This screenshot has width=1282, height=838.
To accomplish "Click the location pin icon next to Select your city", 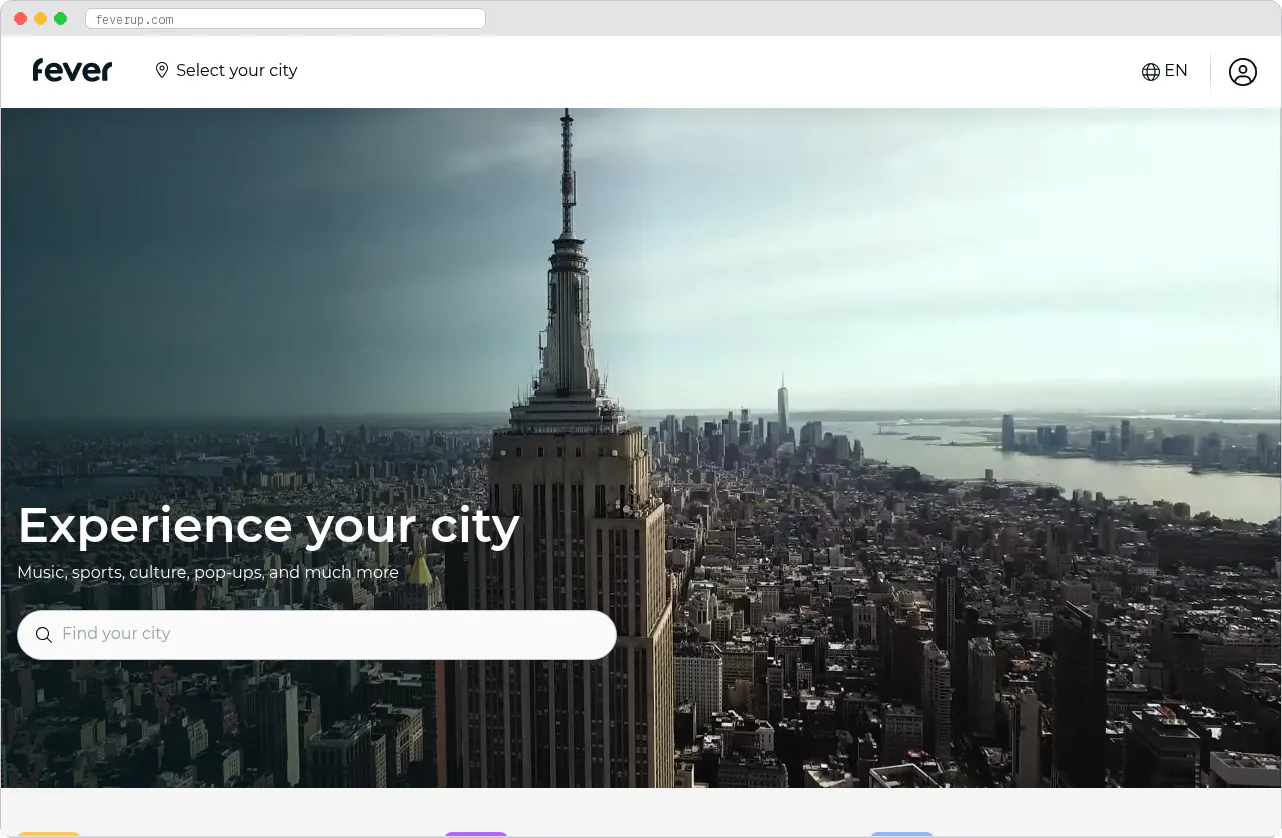I will (x=162, y=70).
